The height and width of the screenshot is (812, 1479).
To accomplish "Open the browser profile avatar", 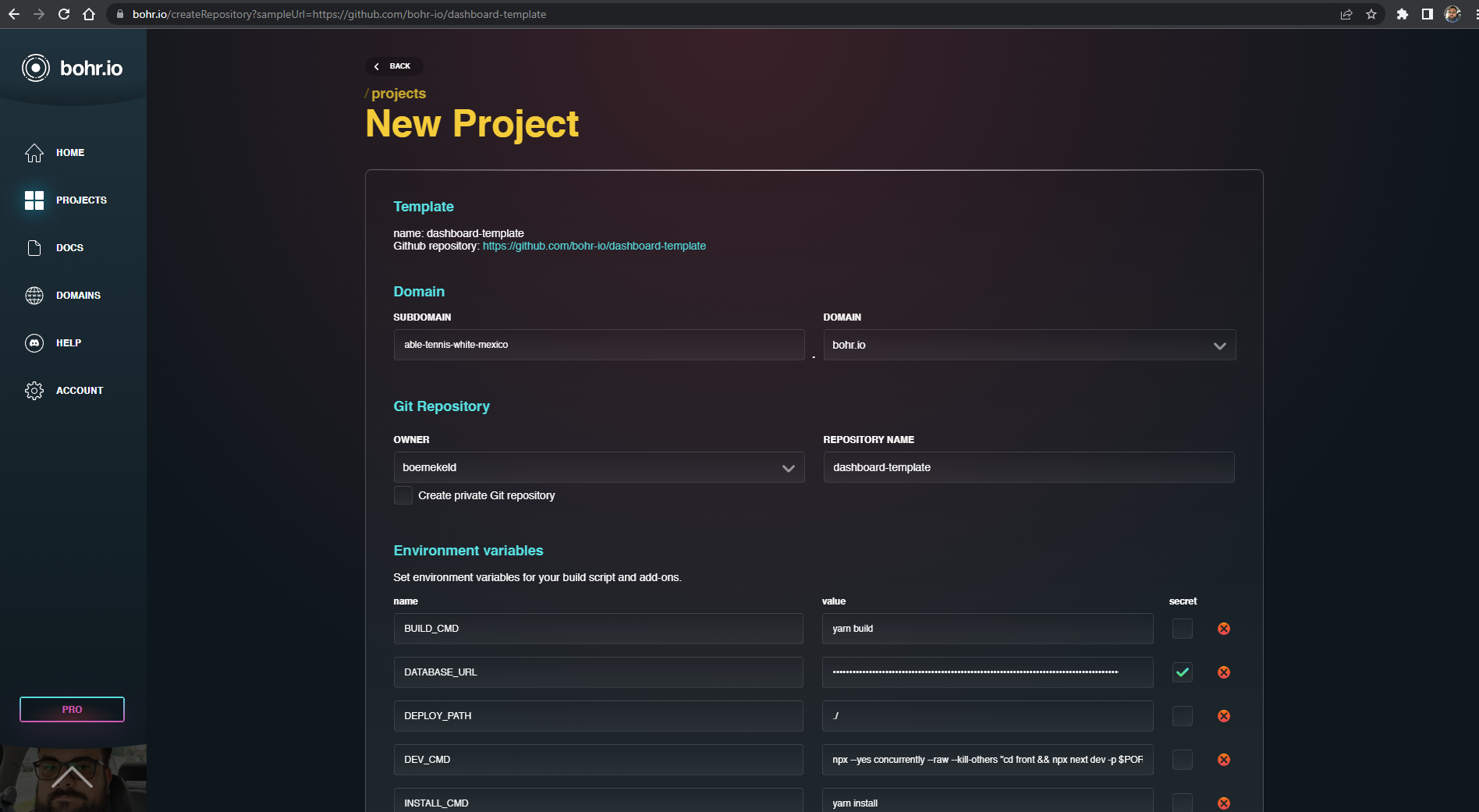I will (1452, 14).
